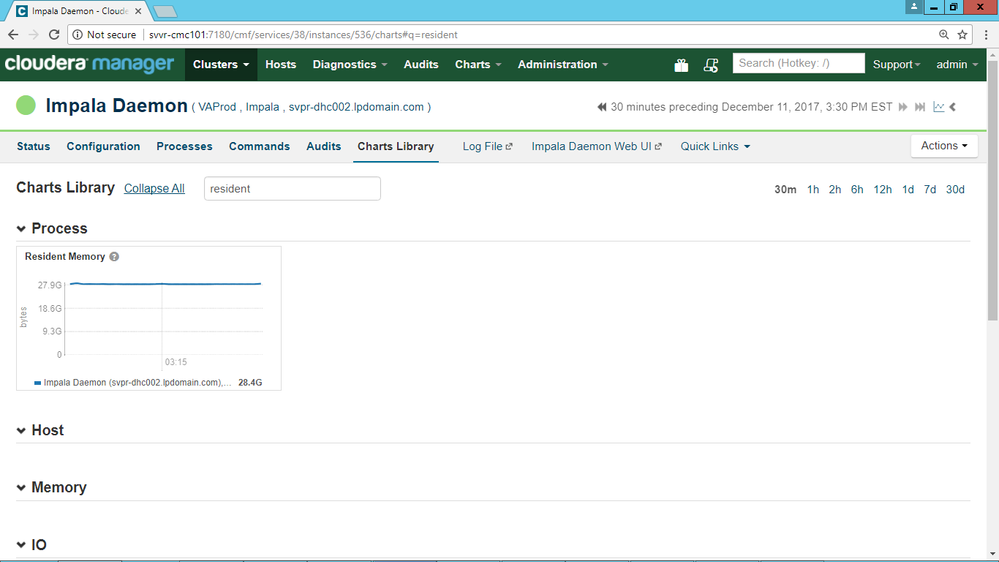Go to Audits in top navigation bar
Image resolution: width=999 pixels, height=562 pixels.
click(420, 64)
